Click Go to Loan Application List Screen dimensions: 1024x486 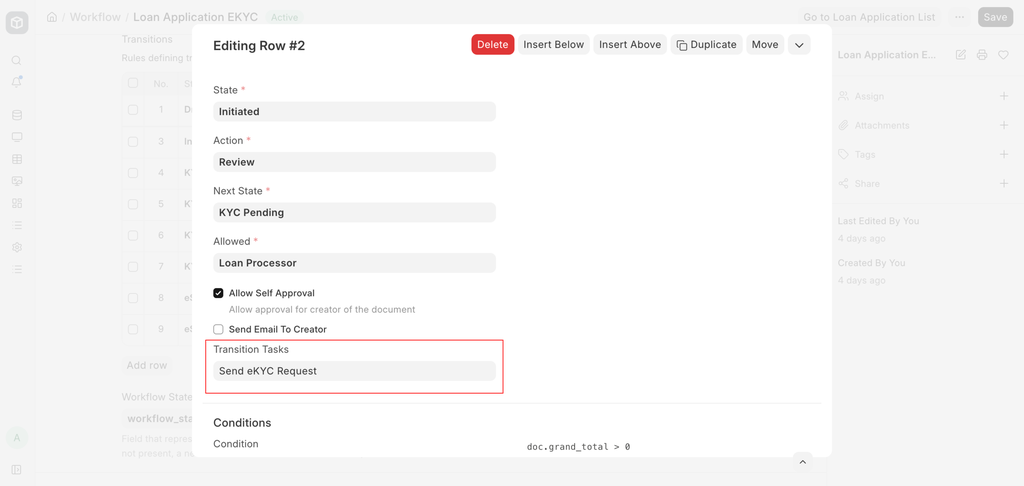869,17
